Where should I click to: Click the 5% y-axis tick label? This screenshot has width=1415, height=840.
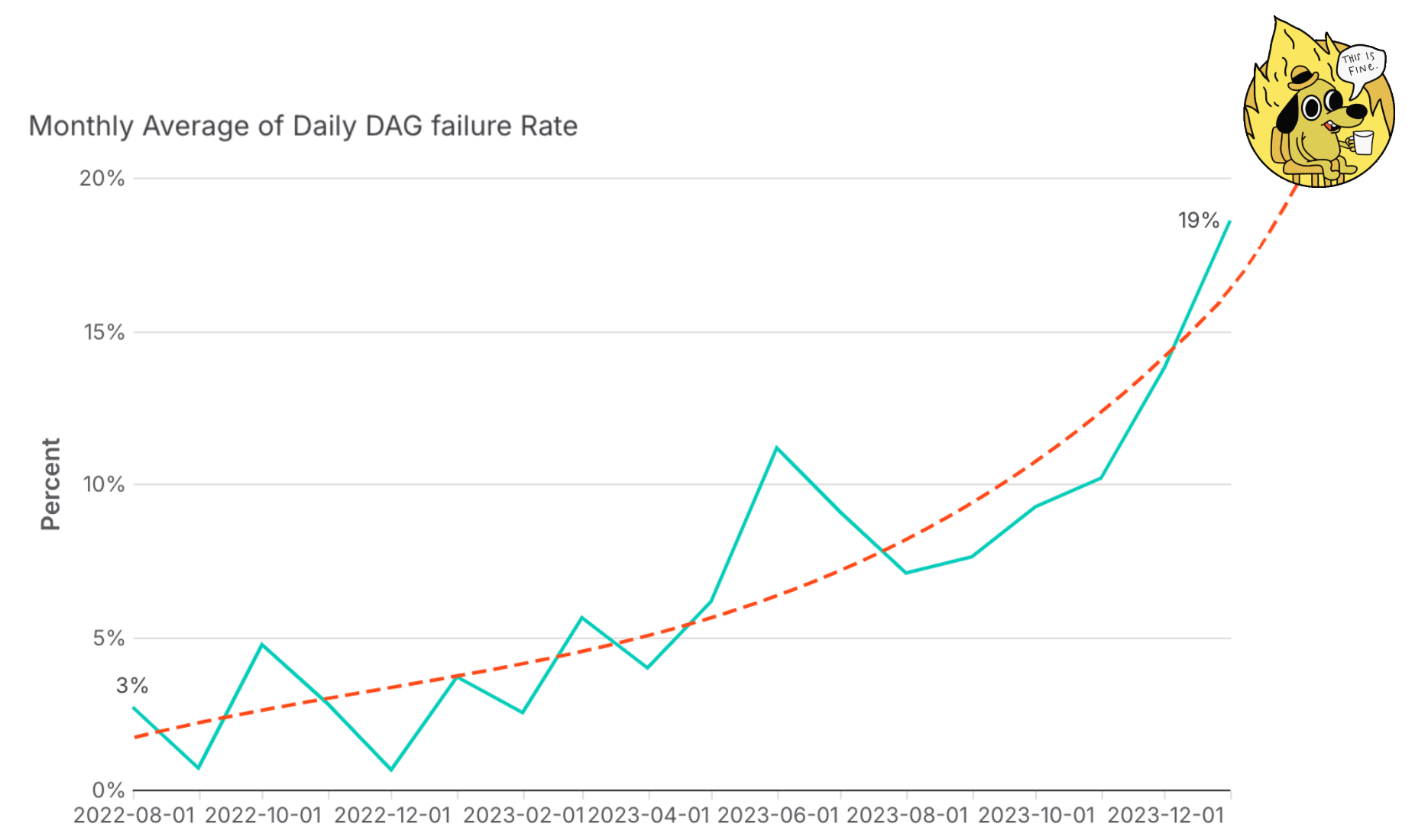point(108,638)
